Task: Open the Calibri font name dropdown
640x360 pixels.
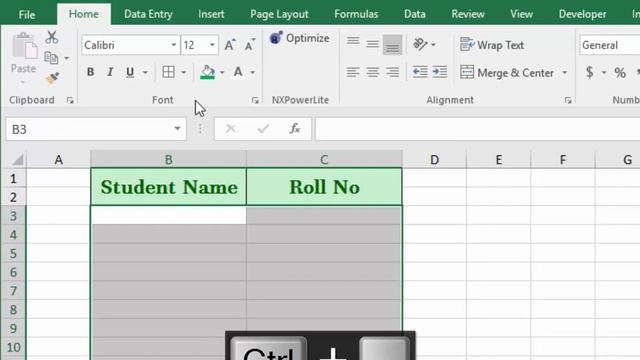Action: [173, 45]
